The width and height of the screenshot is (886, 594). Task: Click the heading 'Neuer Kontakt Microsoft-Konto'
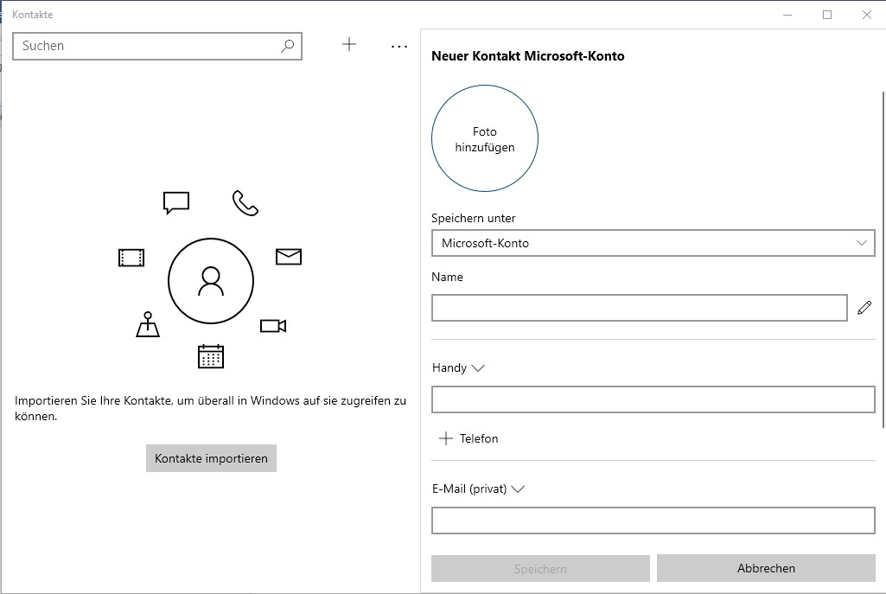(528, 56)
